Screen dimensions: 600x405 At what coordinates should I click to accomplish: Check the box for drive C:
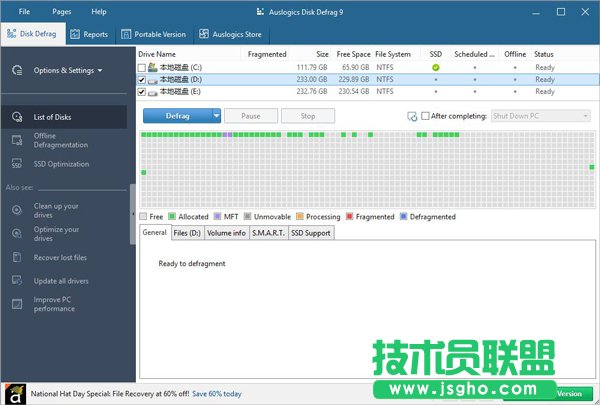coord(142,66)
